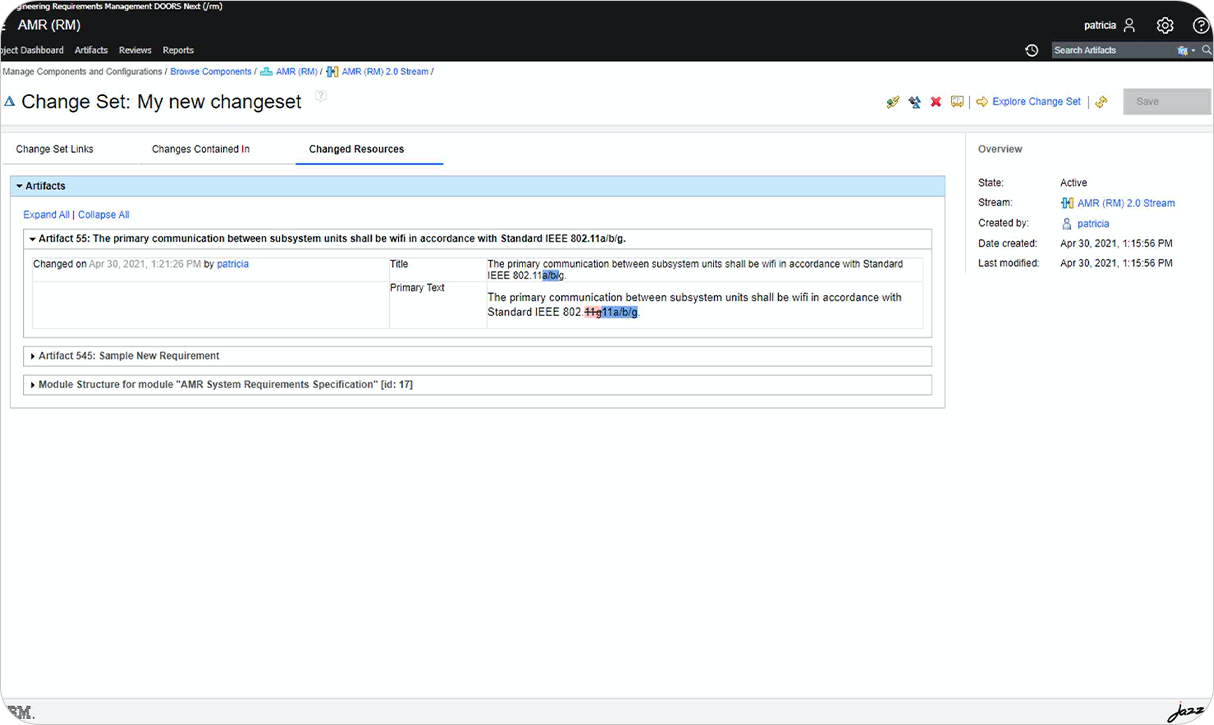Follow Browse Components breadcrumb link
Screen dimensions: 1214x725
(x=211, y=72)
